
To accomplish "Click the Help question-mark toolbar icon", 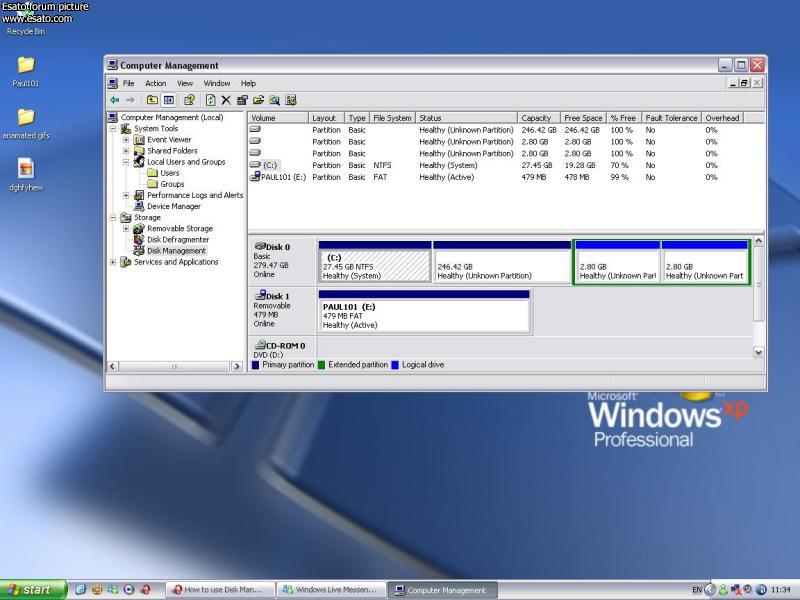I will [x=189, y=100].
